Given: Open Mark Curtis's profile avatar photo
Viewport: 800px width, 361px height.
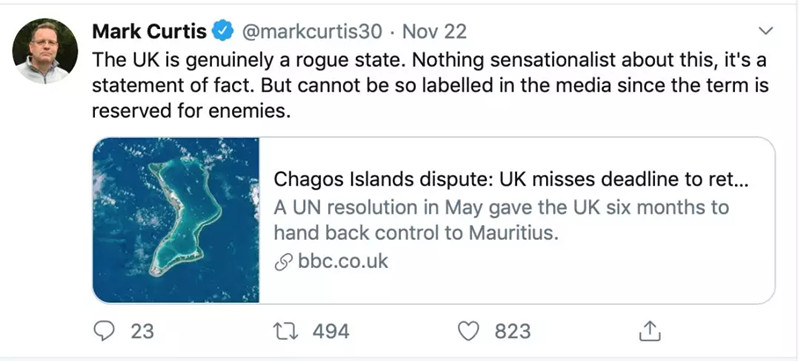Looking at the screenshot, I should pyautogui.click(x=44, y=51).
